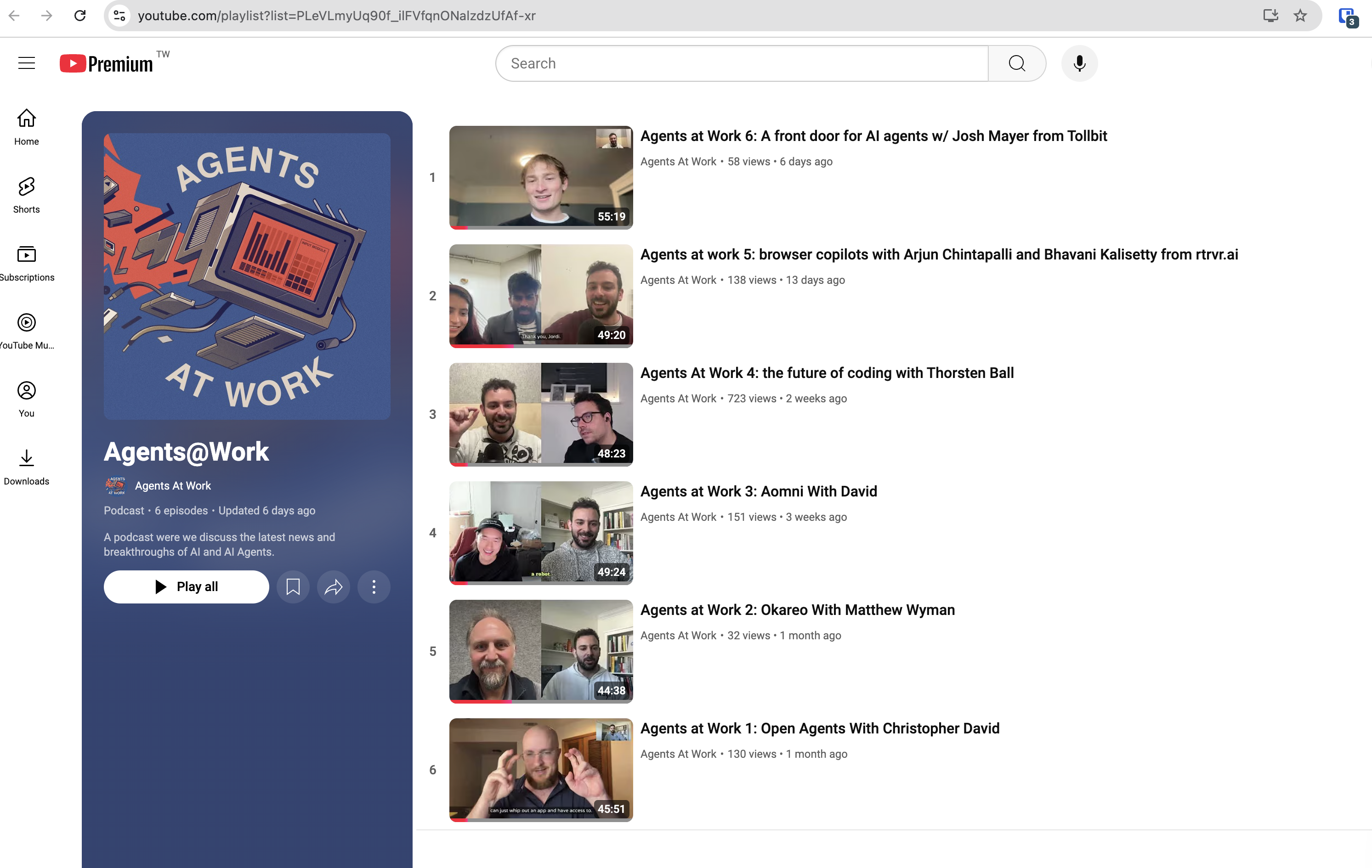Open Subscriptions from the sidebar
The width and height of the screenshot is (1372, 868).
(x=26, y=263)
